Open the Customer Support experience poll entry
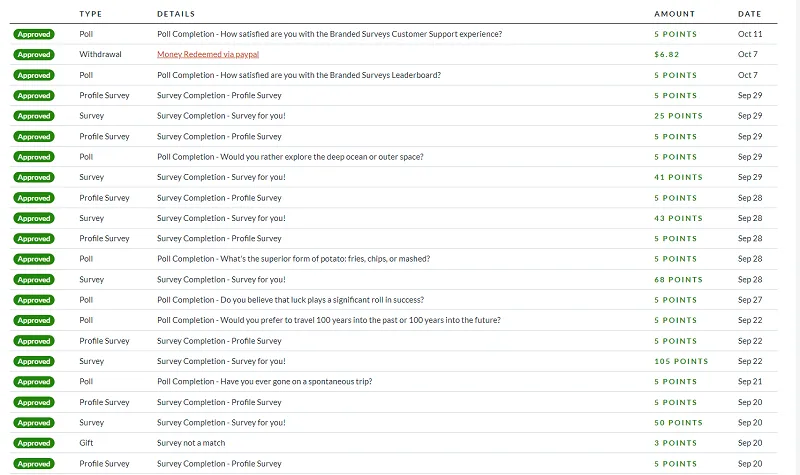Viewport: 800px width, 475px height. pos(329,34)
